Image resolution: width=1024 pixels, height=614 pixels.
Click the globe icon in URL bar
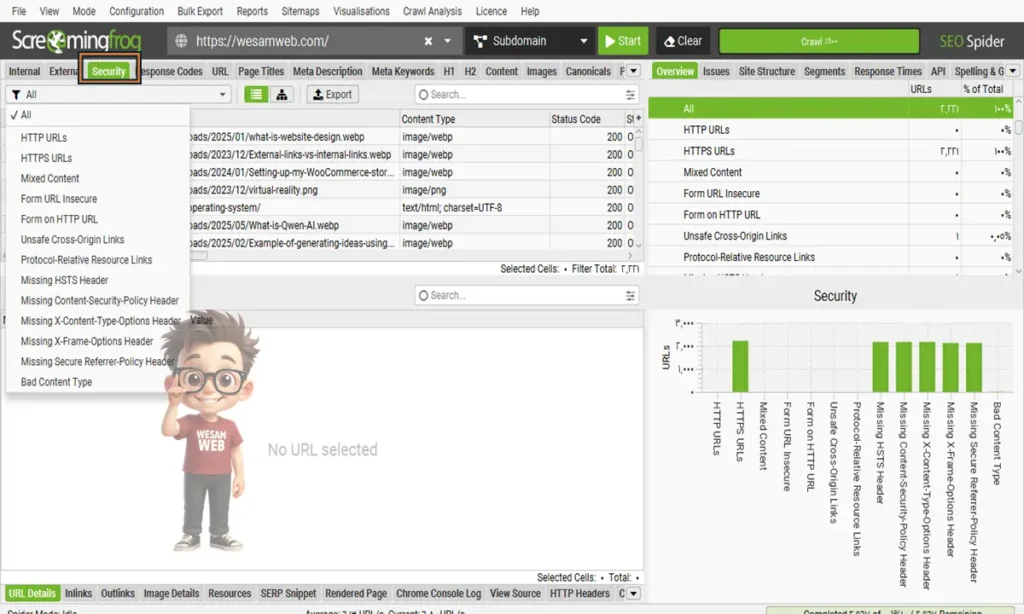181,41
